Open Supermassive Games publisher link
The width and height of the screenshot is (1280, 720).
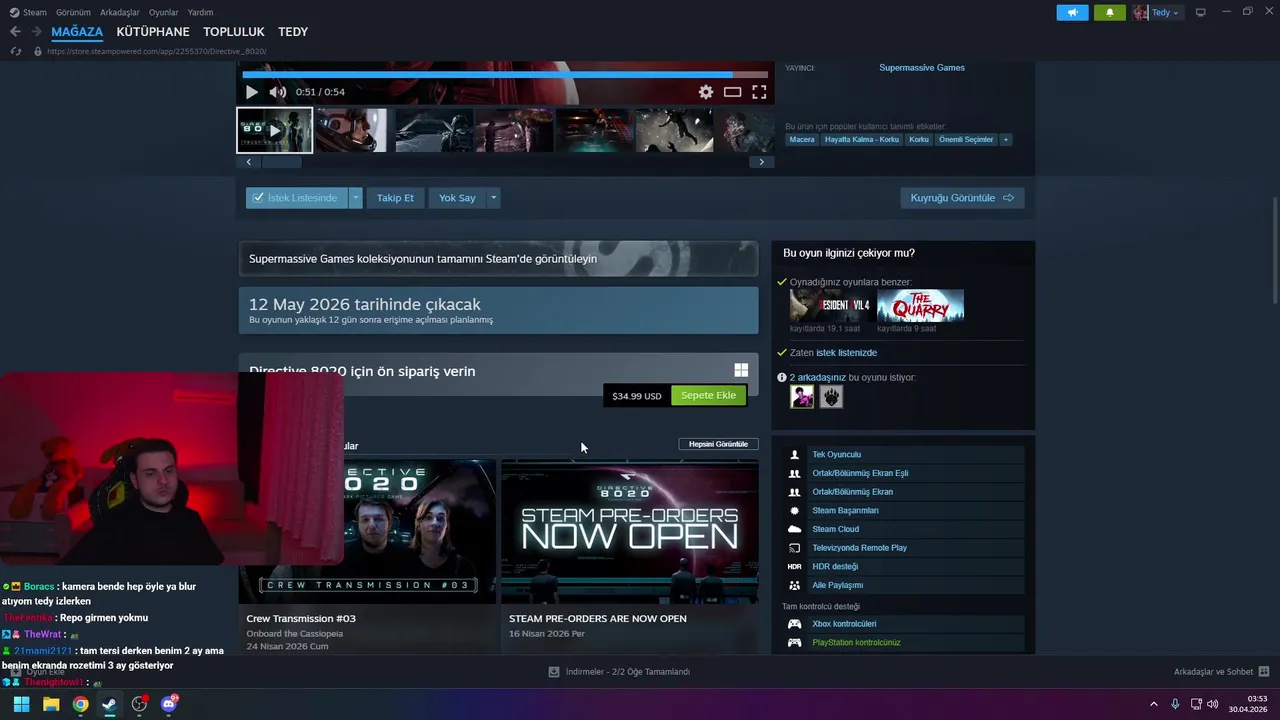(x=922, y=68)
